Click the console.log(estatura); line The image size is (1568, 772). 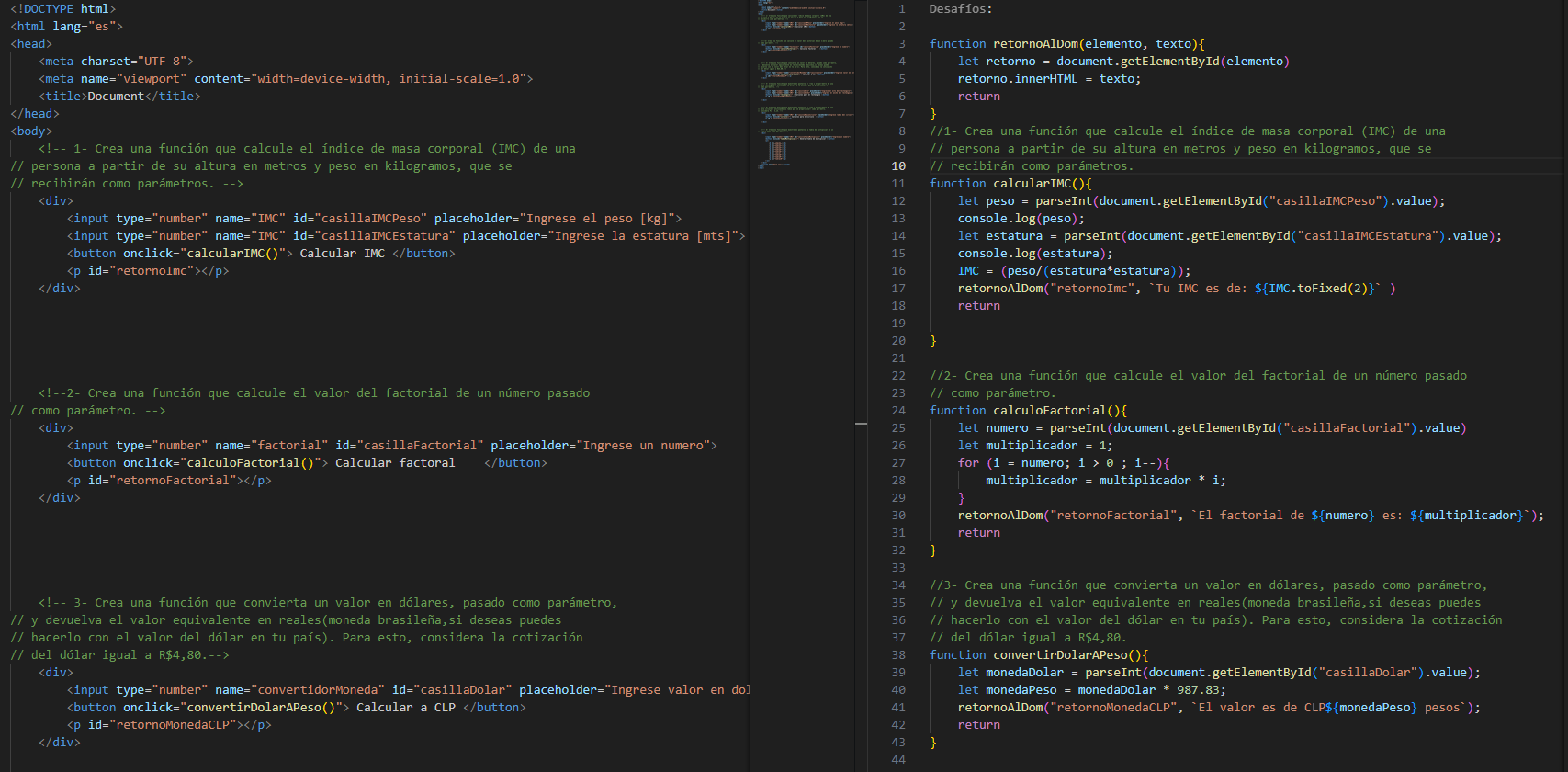[1035, 254]
